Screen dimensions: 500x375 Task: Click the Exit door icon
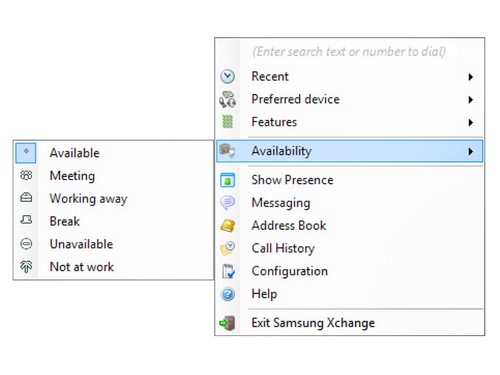(227, 323)
